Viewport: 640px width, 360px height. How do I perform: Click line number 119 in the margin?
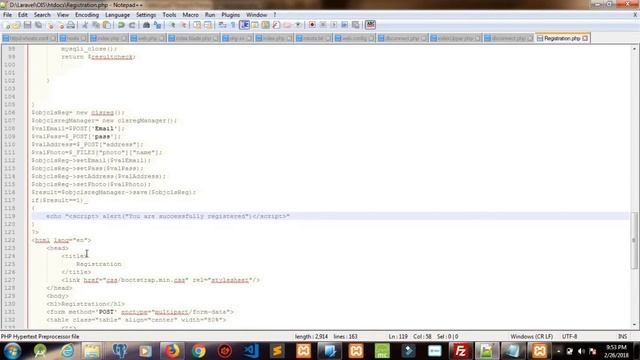coord(9,216)
